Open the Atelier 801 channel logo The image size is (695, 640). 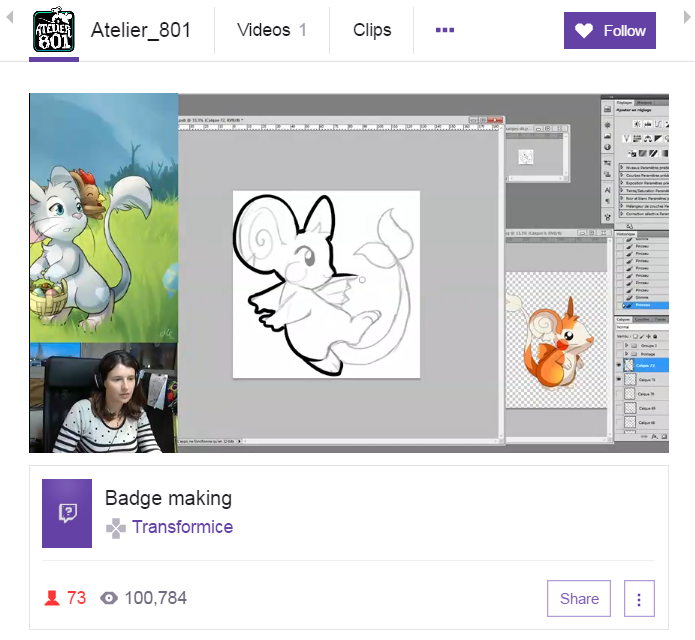point(54,30)
